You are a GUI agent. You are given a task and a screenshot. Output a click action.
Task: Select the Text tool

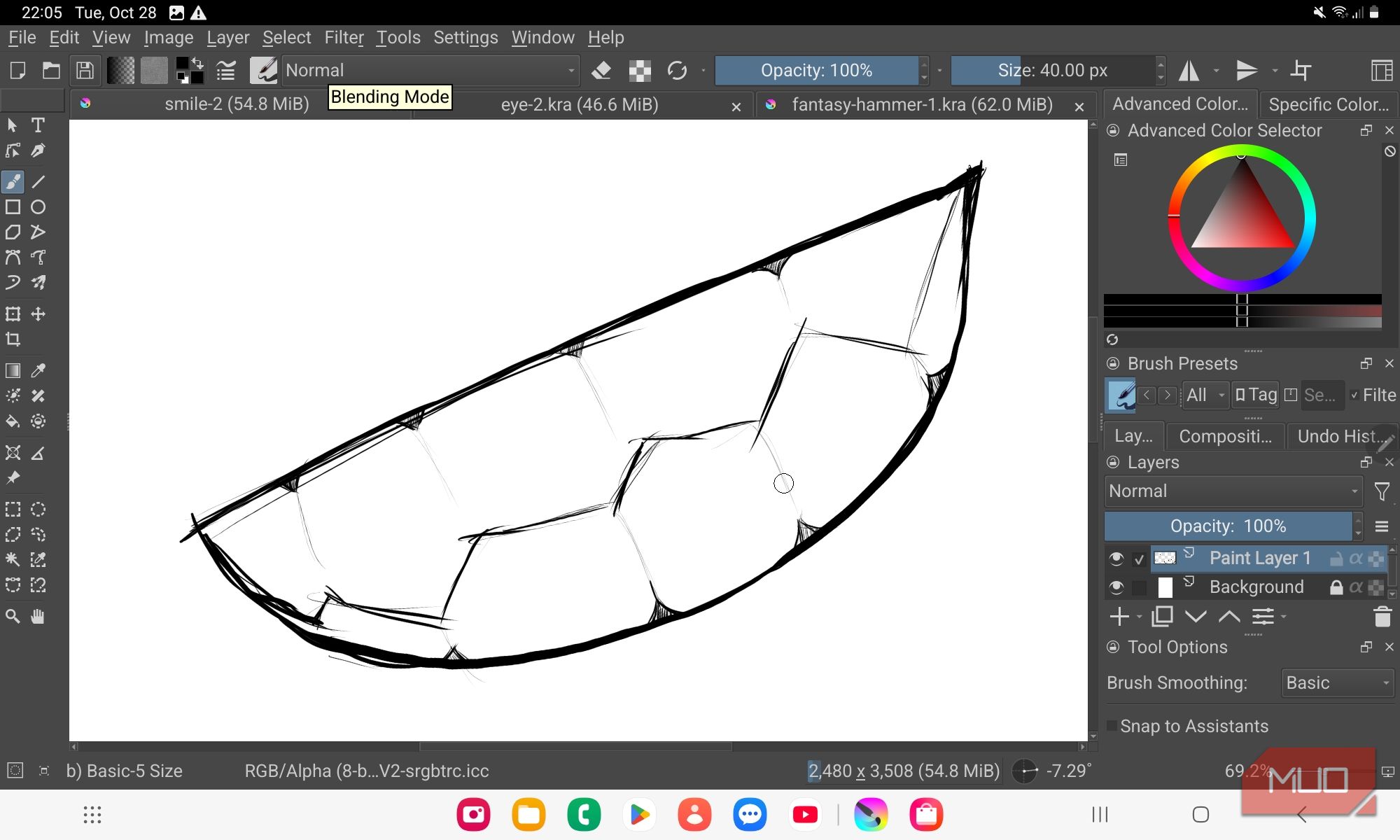pyautogui.click(x=38, y=125)
